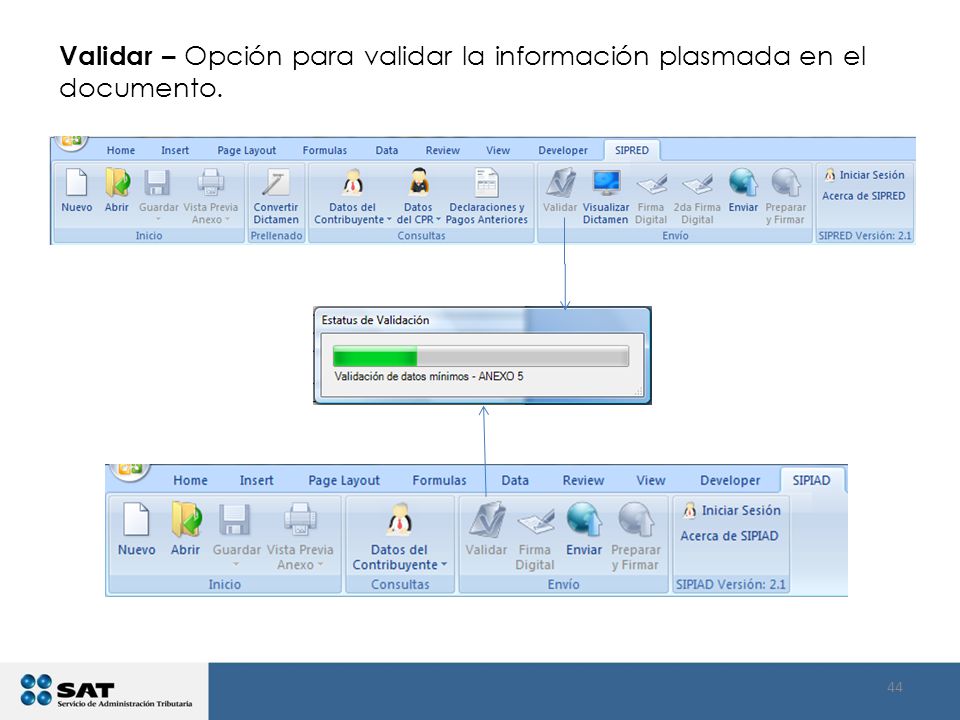The height and width of the screenshot is (720, 960).
Task: Open View tab in SIPIAD window
Action: pos(651,481)
